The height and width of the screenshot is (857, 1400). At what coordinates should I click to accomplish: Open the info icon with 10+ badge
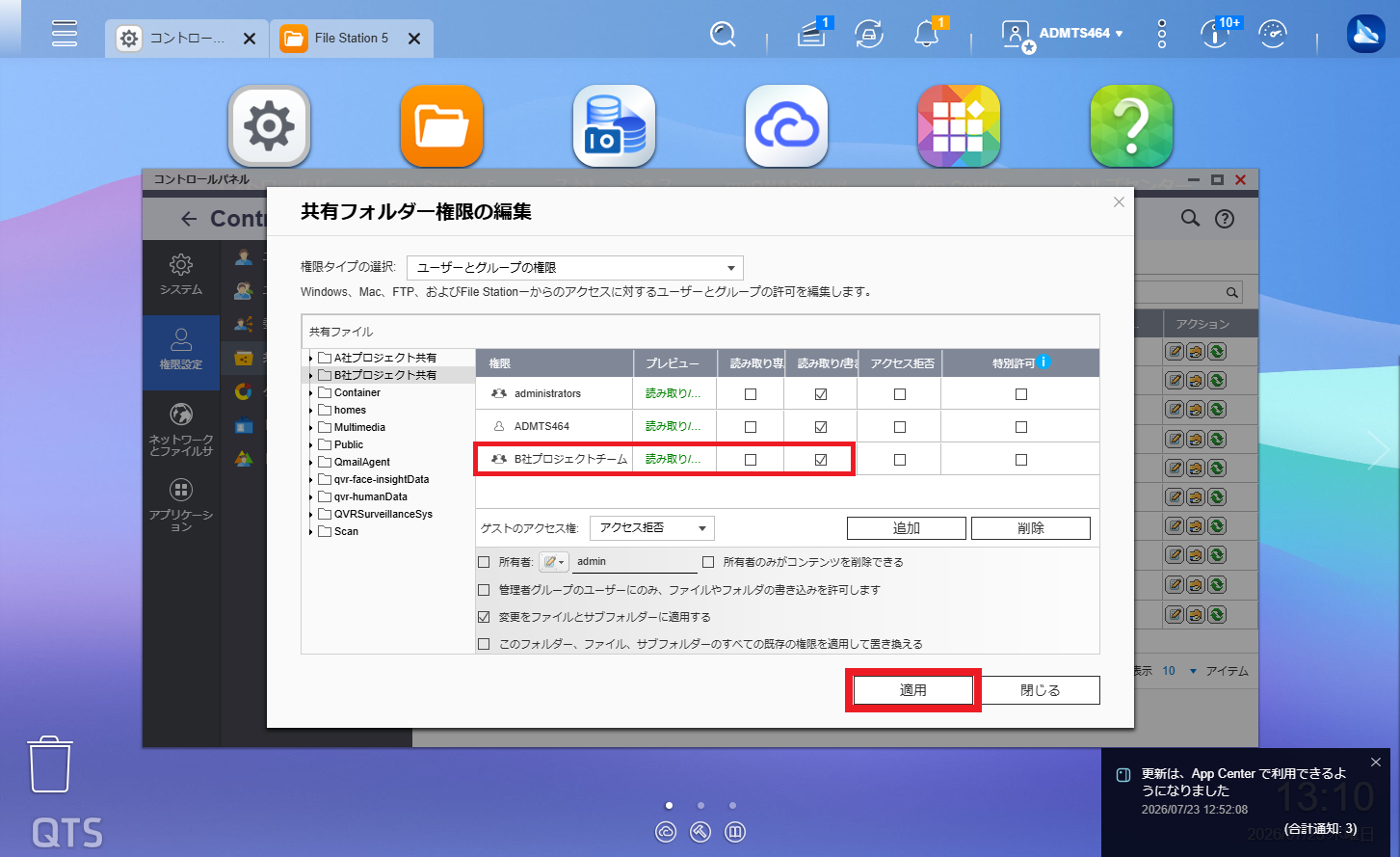(x=1216, y=34)
